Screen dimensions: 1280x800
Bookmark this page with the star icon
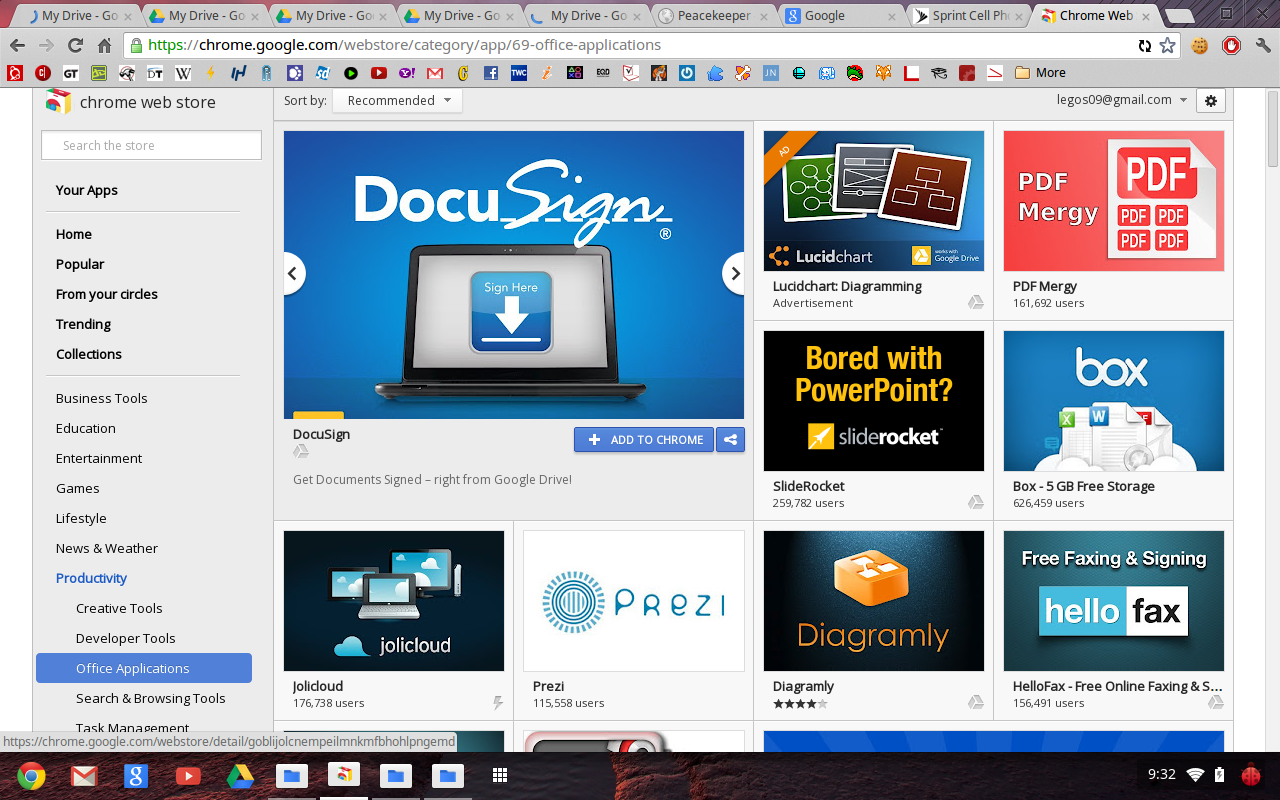click(1168, 46)
